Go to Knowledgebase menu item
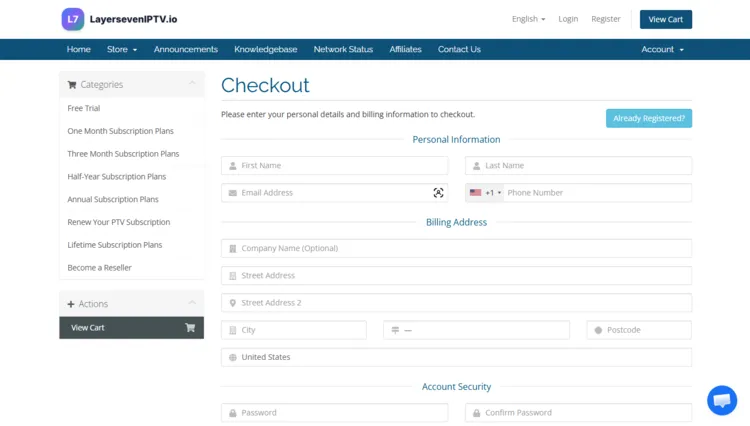 pos(265,49)
